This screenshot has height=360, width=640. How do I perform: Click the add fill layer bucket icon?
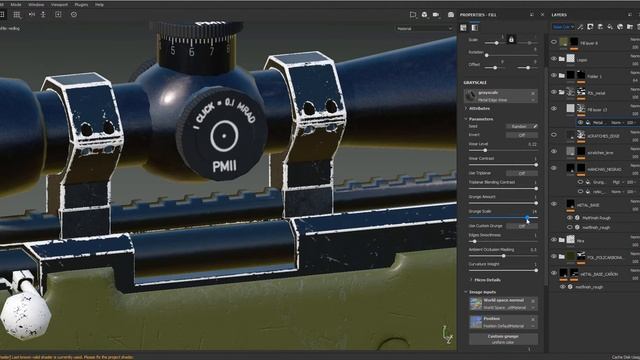pyautogui.click(x=610, y=27)
